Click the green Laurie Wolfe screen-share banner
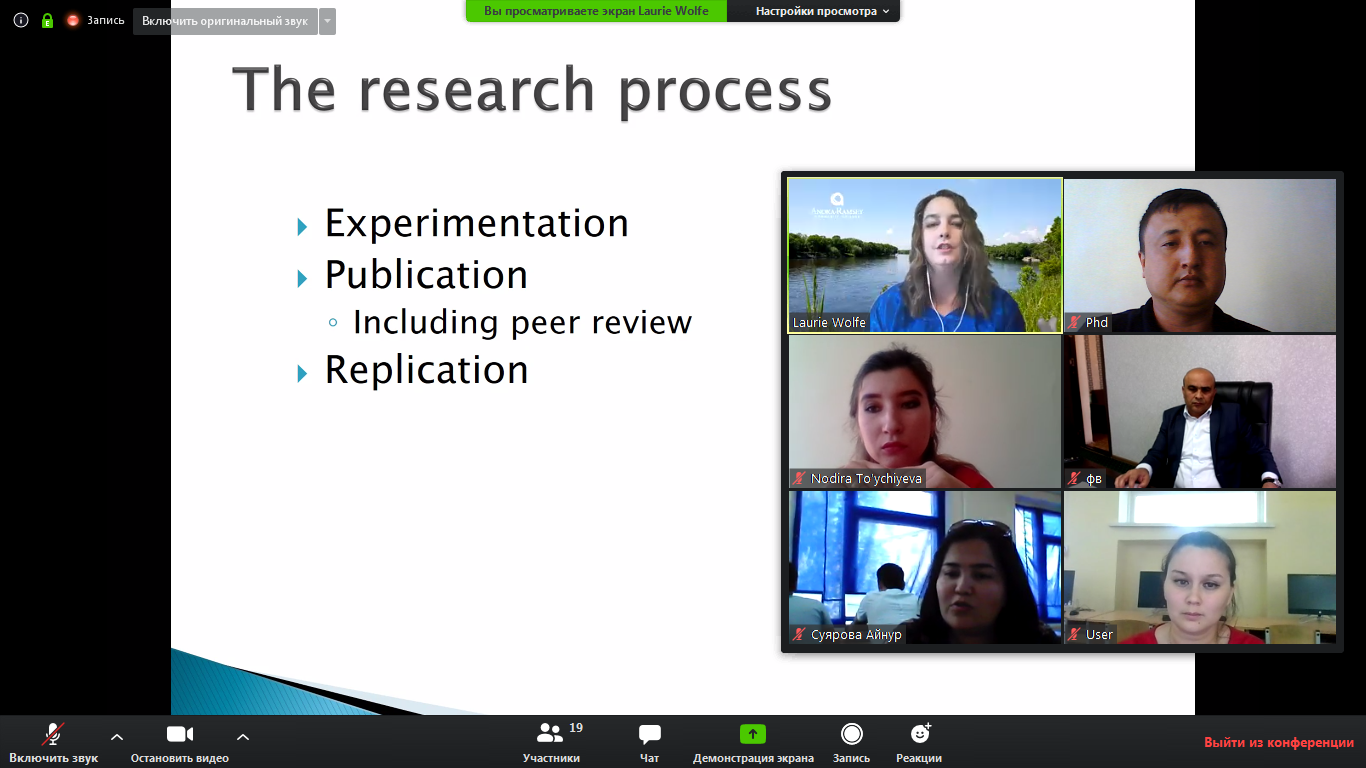The height and width of the screenshot is (768, 1366). (596, 11)
